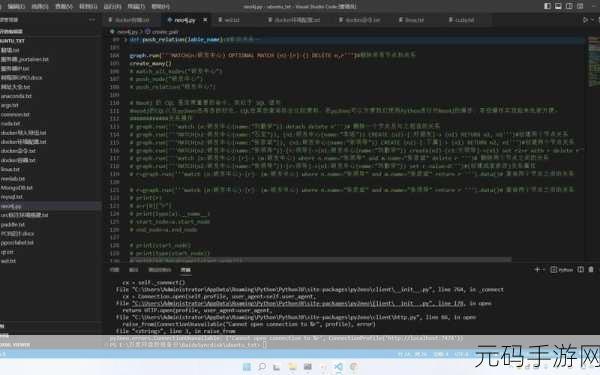Open paddle.txt in the explorer

13,225
